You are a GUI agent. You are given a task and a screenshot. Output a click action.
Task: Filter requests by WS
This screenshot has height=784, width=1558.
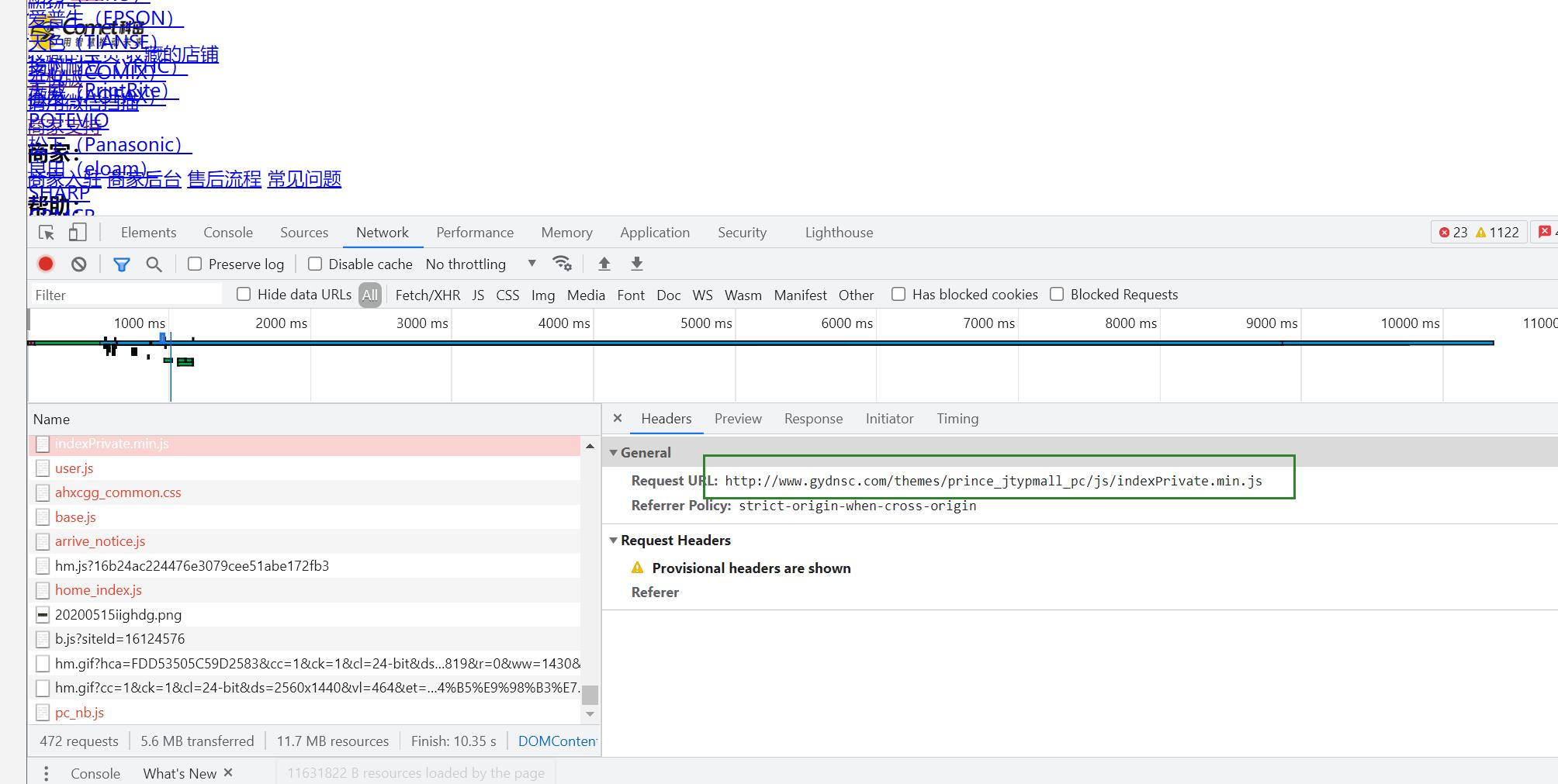click(702, 295)
